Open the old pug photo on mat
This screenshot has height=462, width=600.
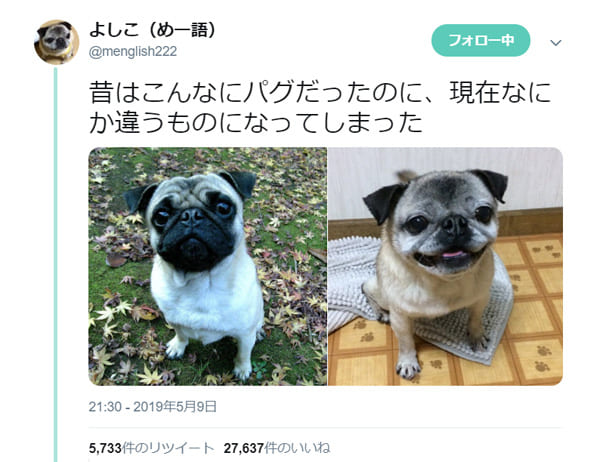445,266
